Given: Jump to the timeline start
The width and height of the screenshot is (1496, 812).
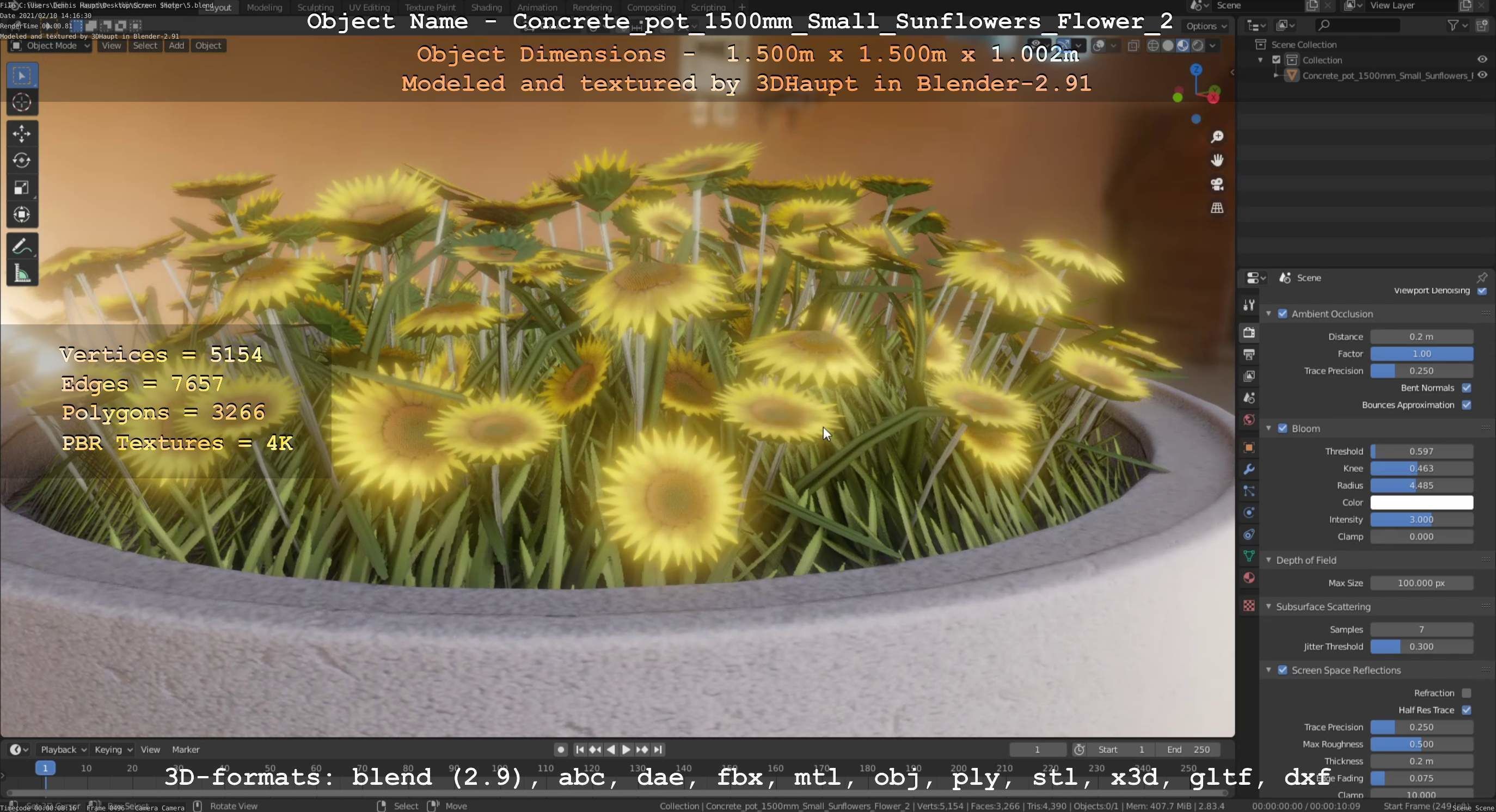Looking at the screenshot, I should (x=580, y=750).
